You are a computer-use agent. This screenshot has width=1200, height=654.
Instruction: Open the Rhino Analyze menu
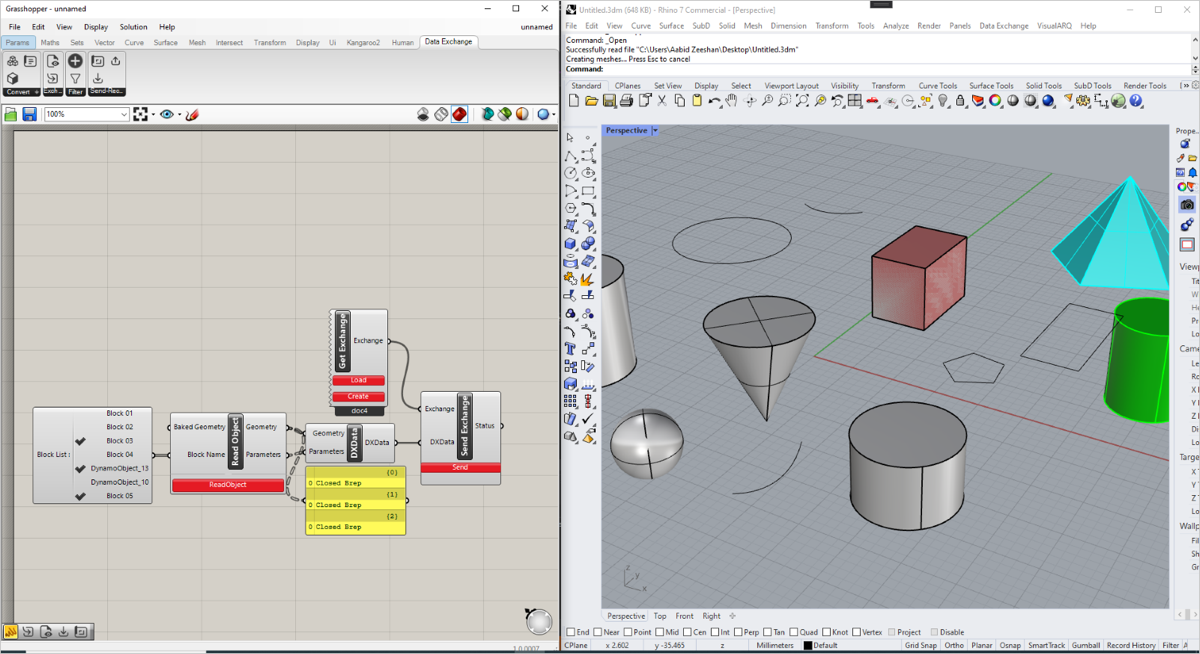pyautogui.click(x=896, y=26)
